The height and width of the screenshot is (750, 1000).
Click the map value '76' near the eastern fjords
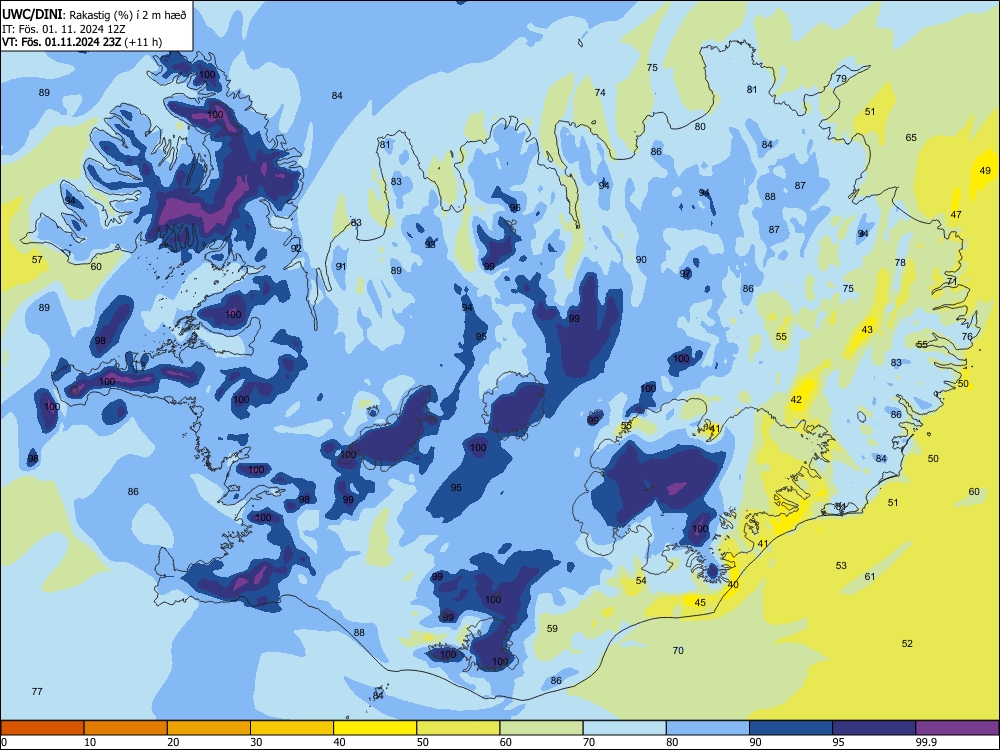(x=967, y=337)
